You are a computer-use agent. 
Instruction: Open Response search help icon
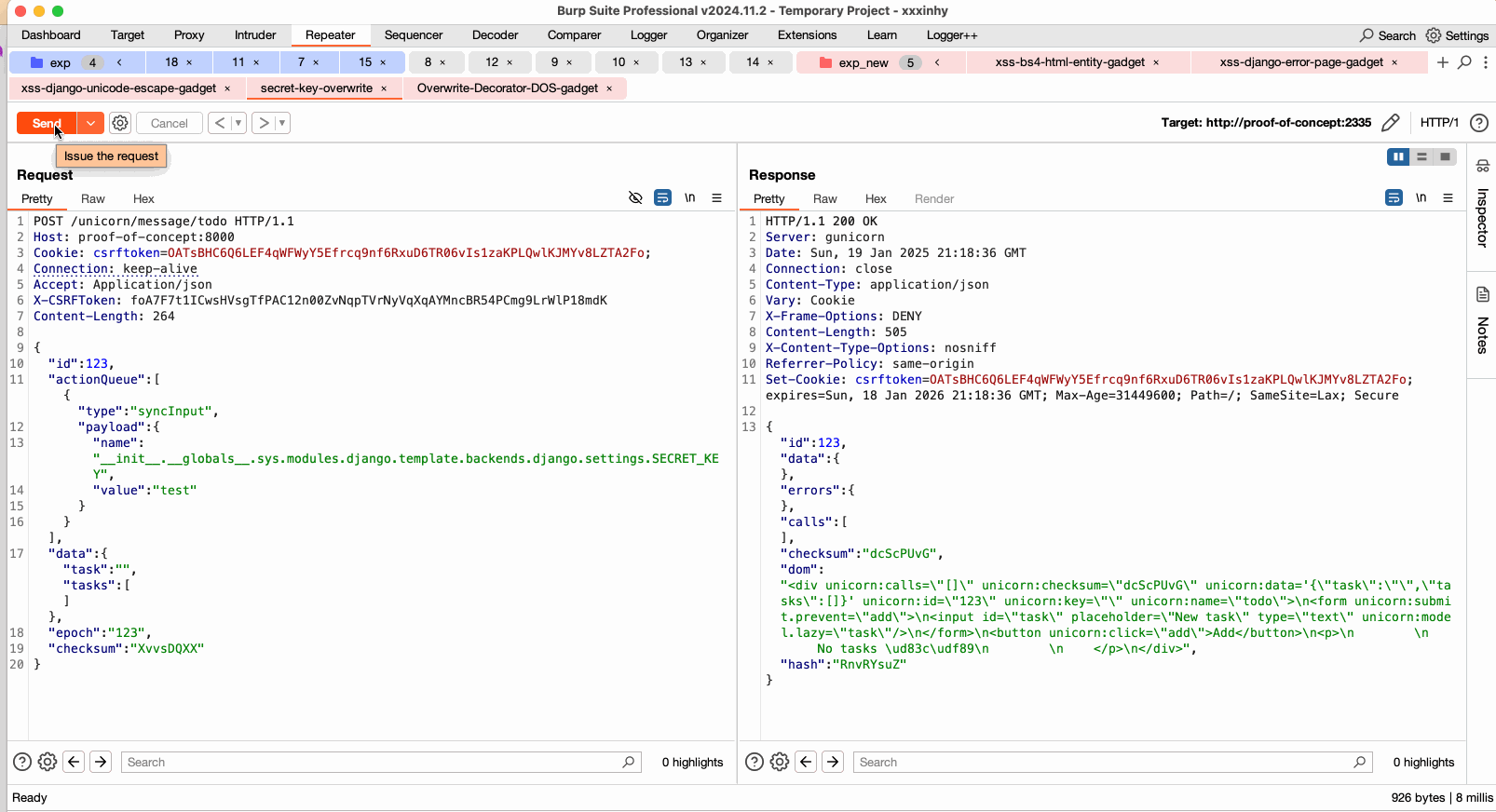tap(755, 762)
